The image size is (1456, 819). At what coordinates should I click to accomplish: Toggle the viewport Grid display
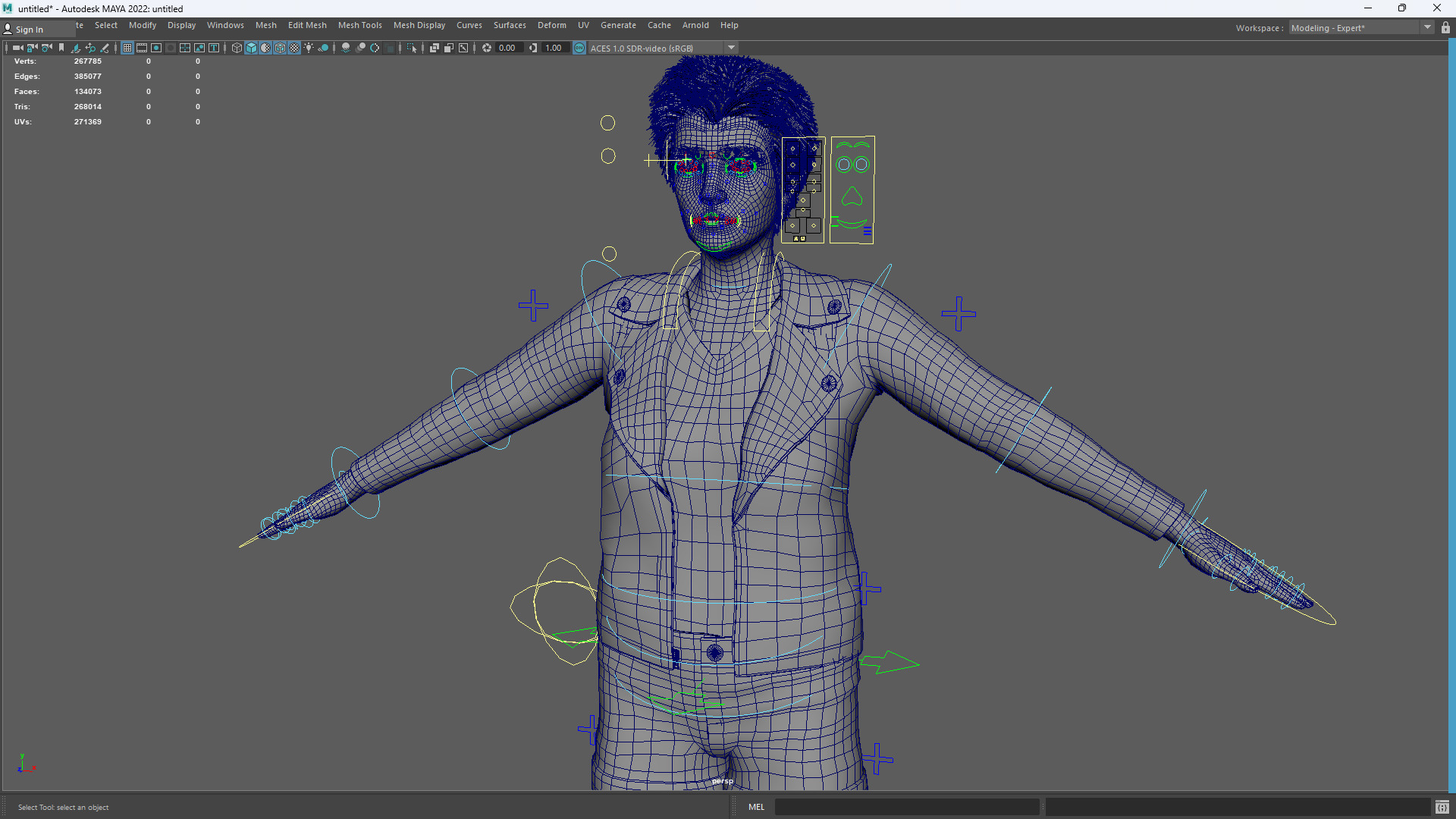click(127, 48)
